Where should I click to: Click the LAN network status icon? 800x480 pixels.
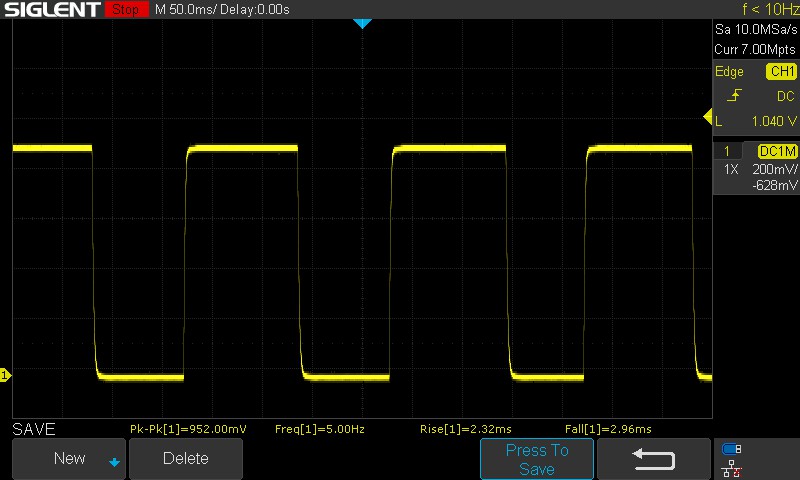732,468
